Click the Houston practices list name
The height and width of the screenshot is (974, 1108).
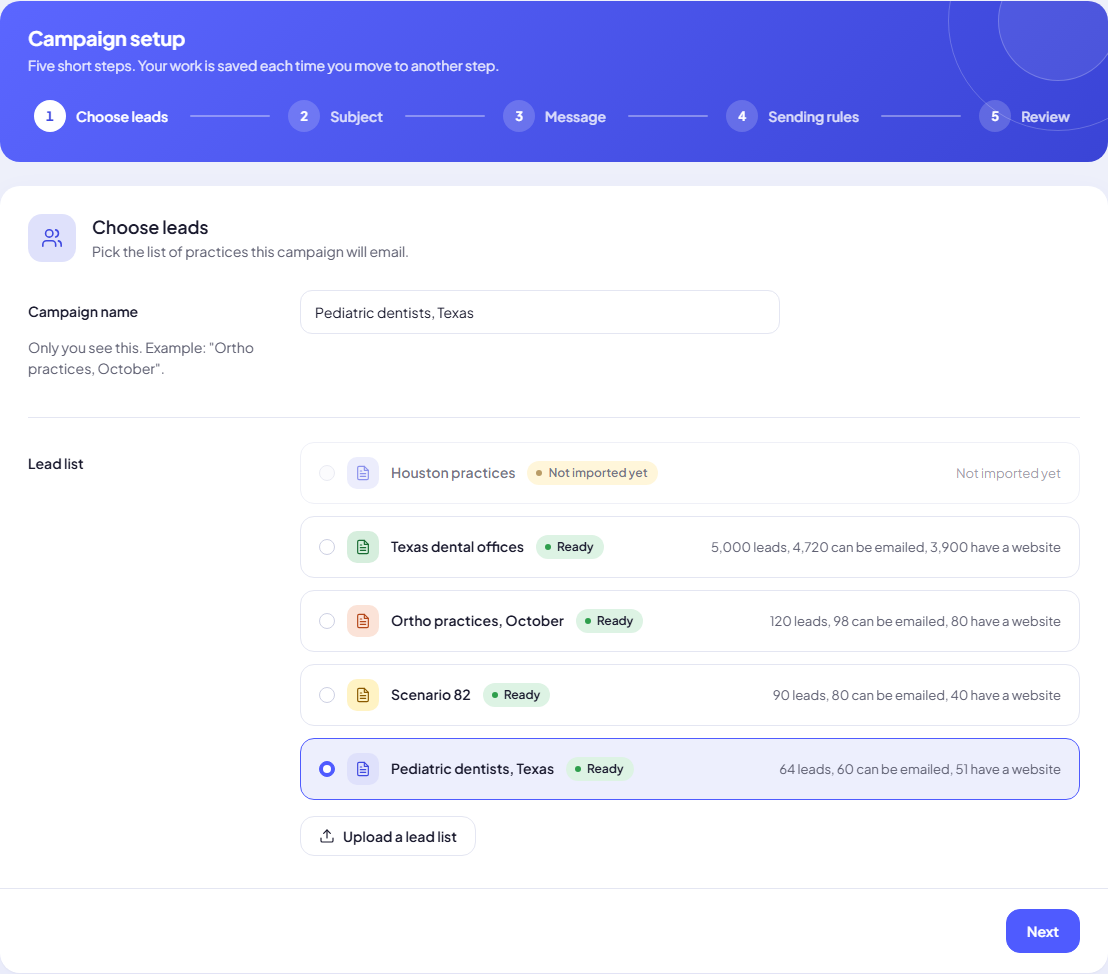pos(453,473)
